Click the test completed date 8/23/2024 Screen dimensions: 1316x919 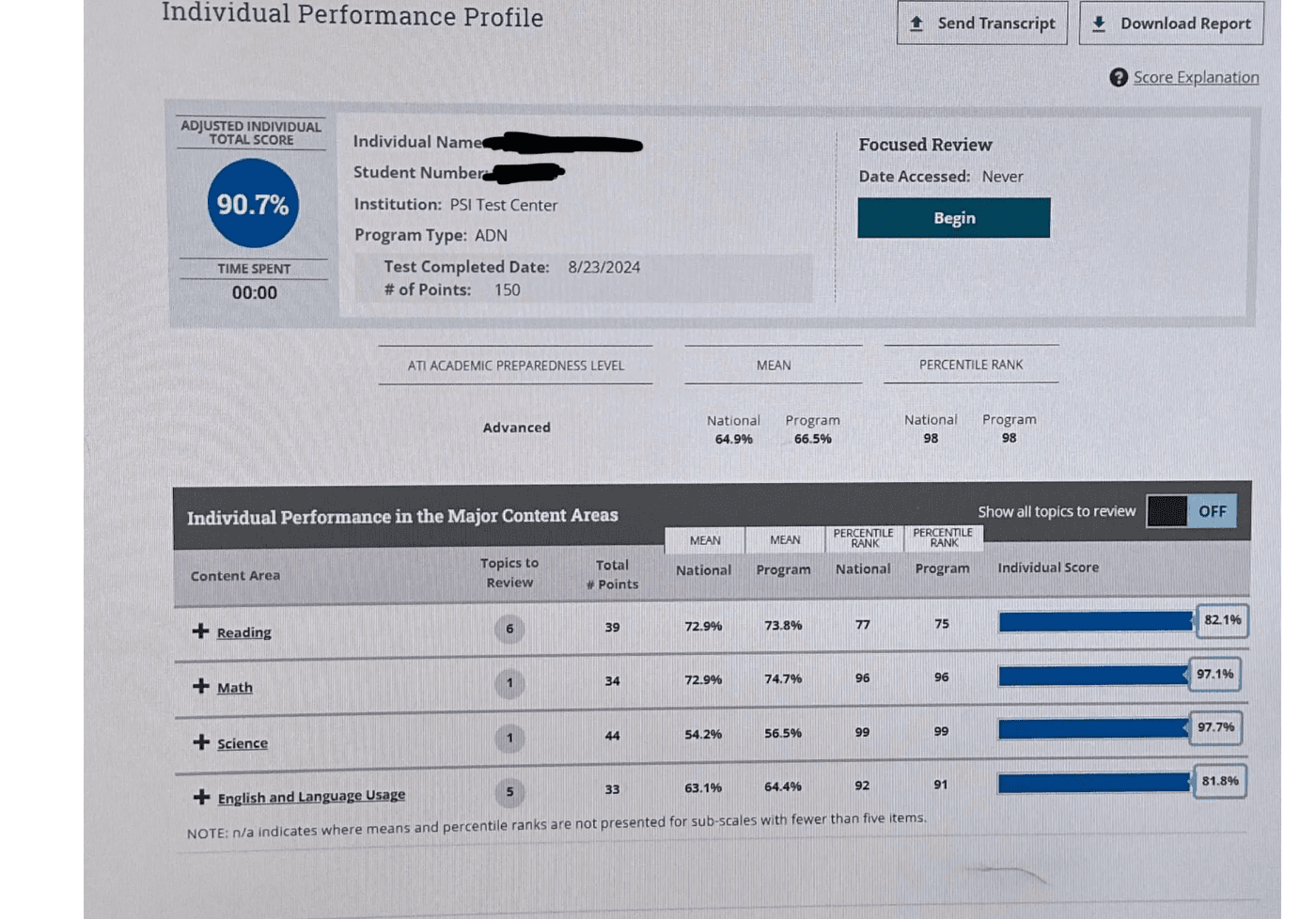point(603,267)
